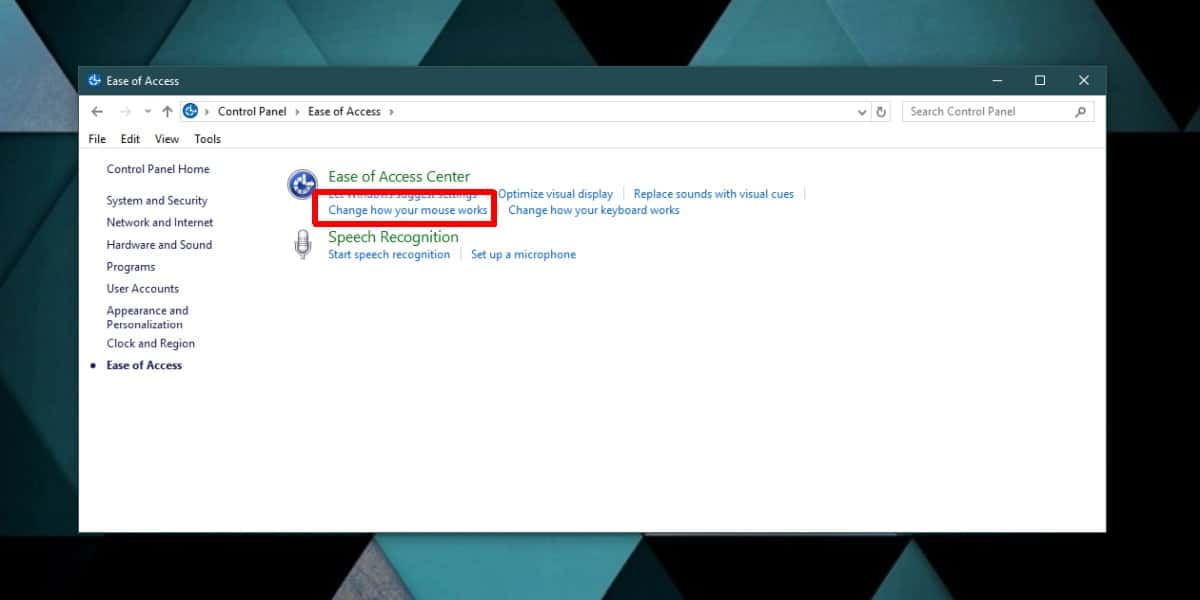
Task: Select Ease of Access in sidebar
Action: [144, 366]
